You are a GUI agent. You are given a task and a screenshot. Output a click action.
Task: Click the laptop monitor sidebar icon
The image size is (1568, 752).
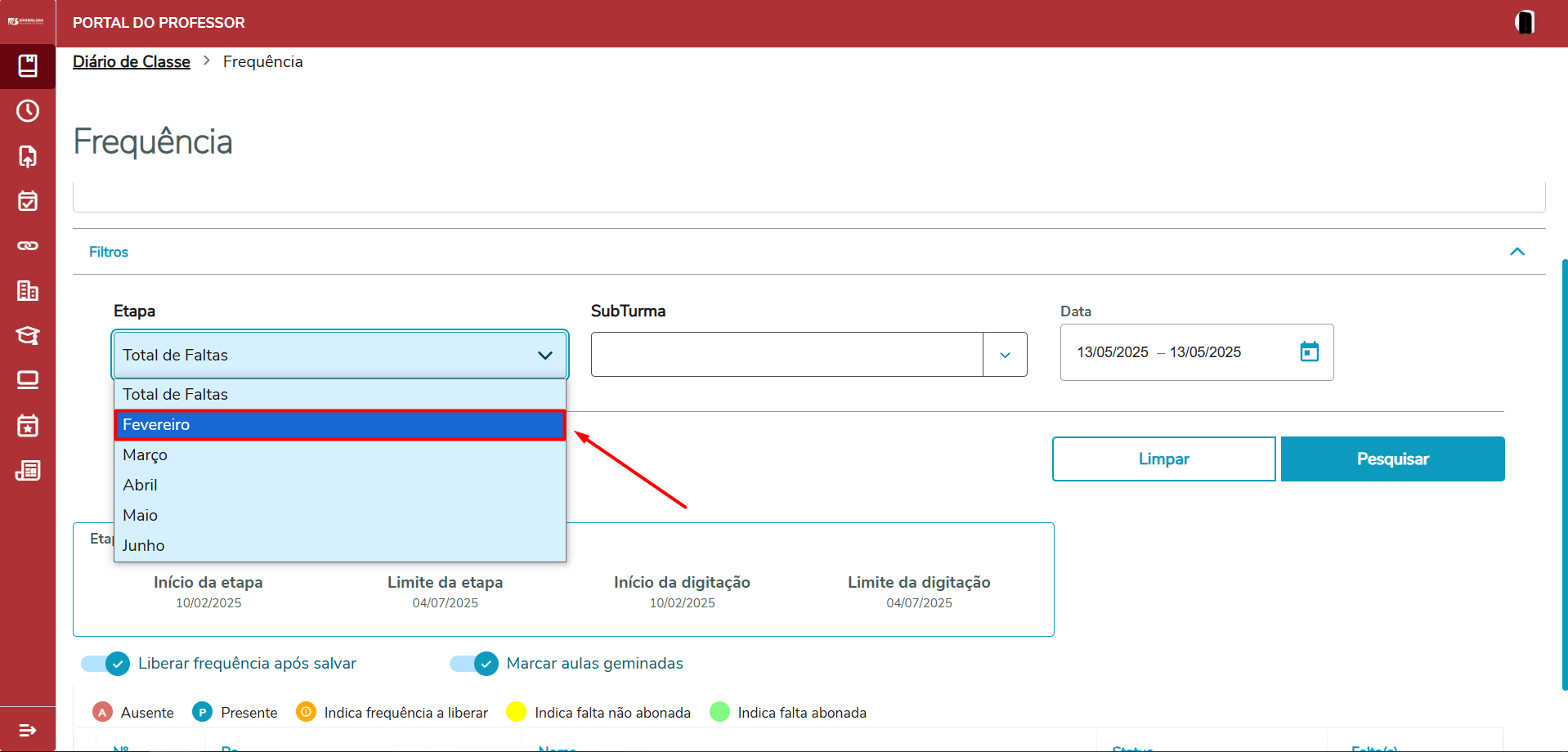coord(28,380)
